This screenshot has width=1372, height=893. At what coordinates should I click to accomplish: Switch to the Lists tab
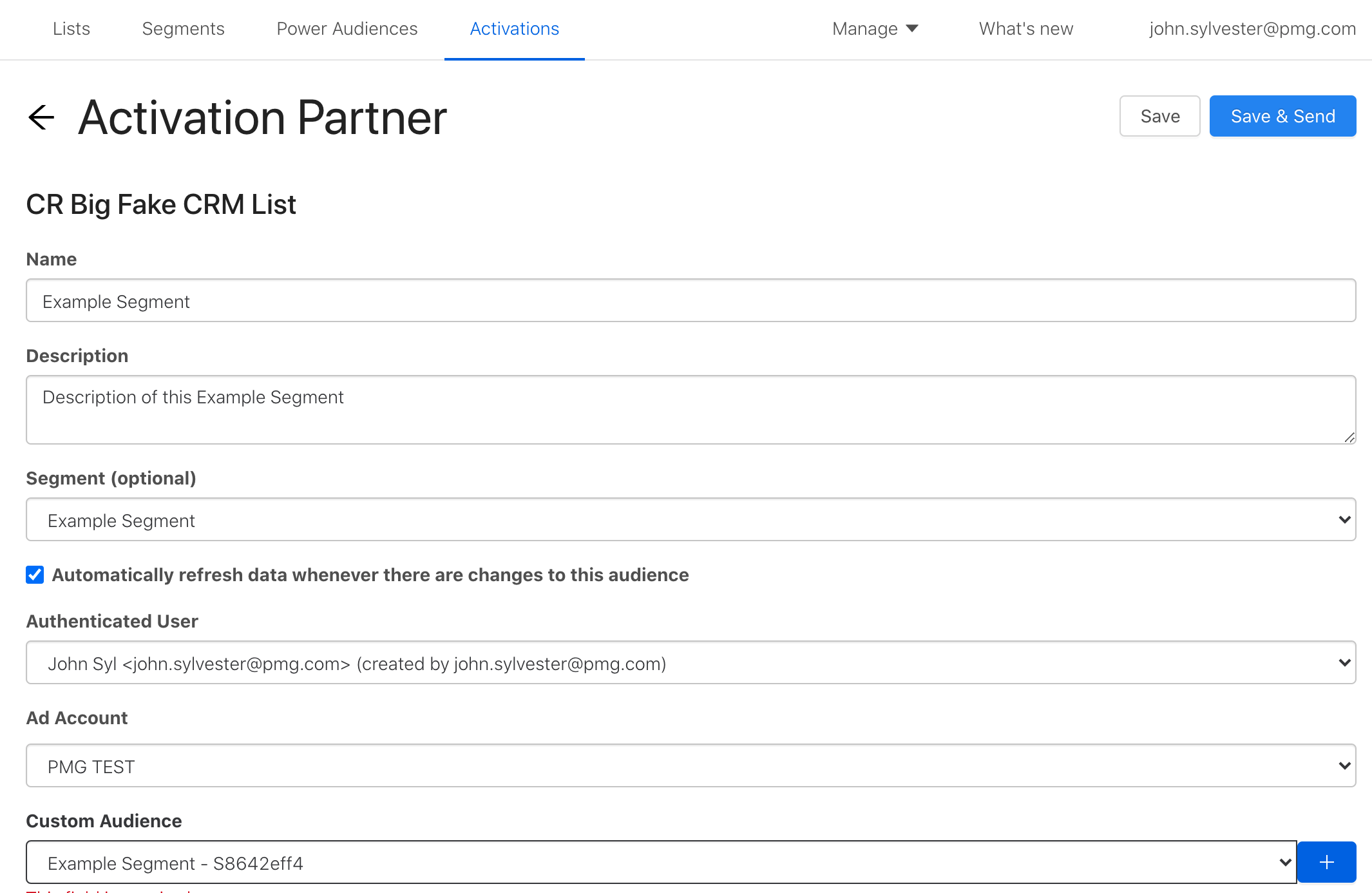[71, 28]
